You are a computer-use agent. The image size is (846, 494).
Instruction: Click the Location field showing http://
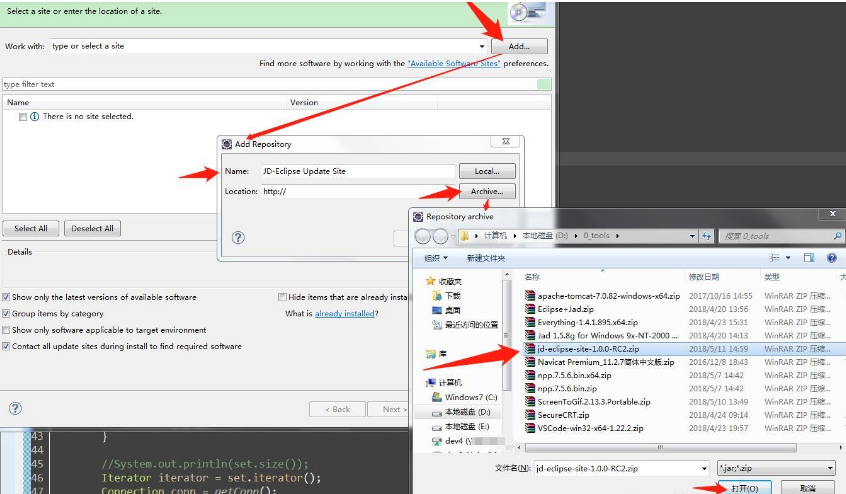[x=359, y=191]
